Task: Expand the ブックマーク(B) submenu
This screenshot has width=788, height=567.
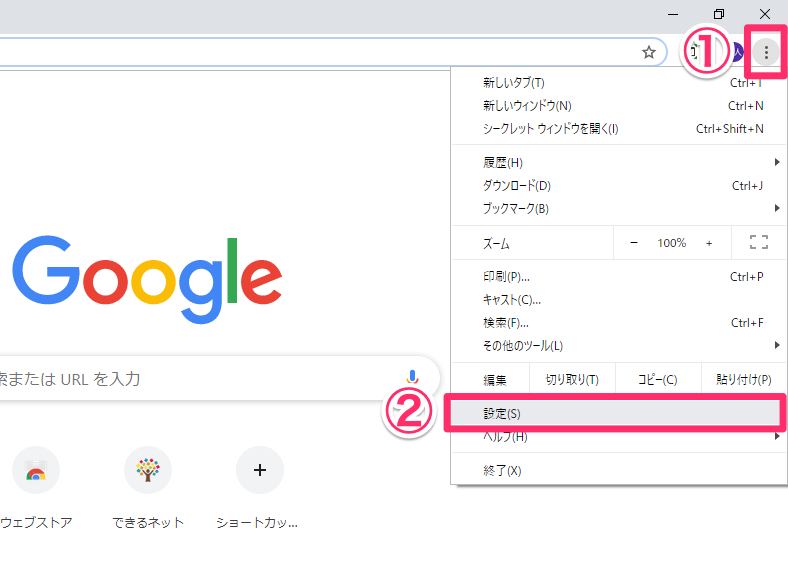Action: pos(619,208)
